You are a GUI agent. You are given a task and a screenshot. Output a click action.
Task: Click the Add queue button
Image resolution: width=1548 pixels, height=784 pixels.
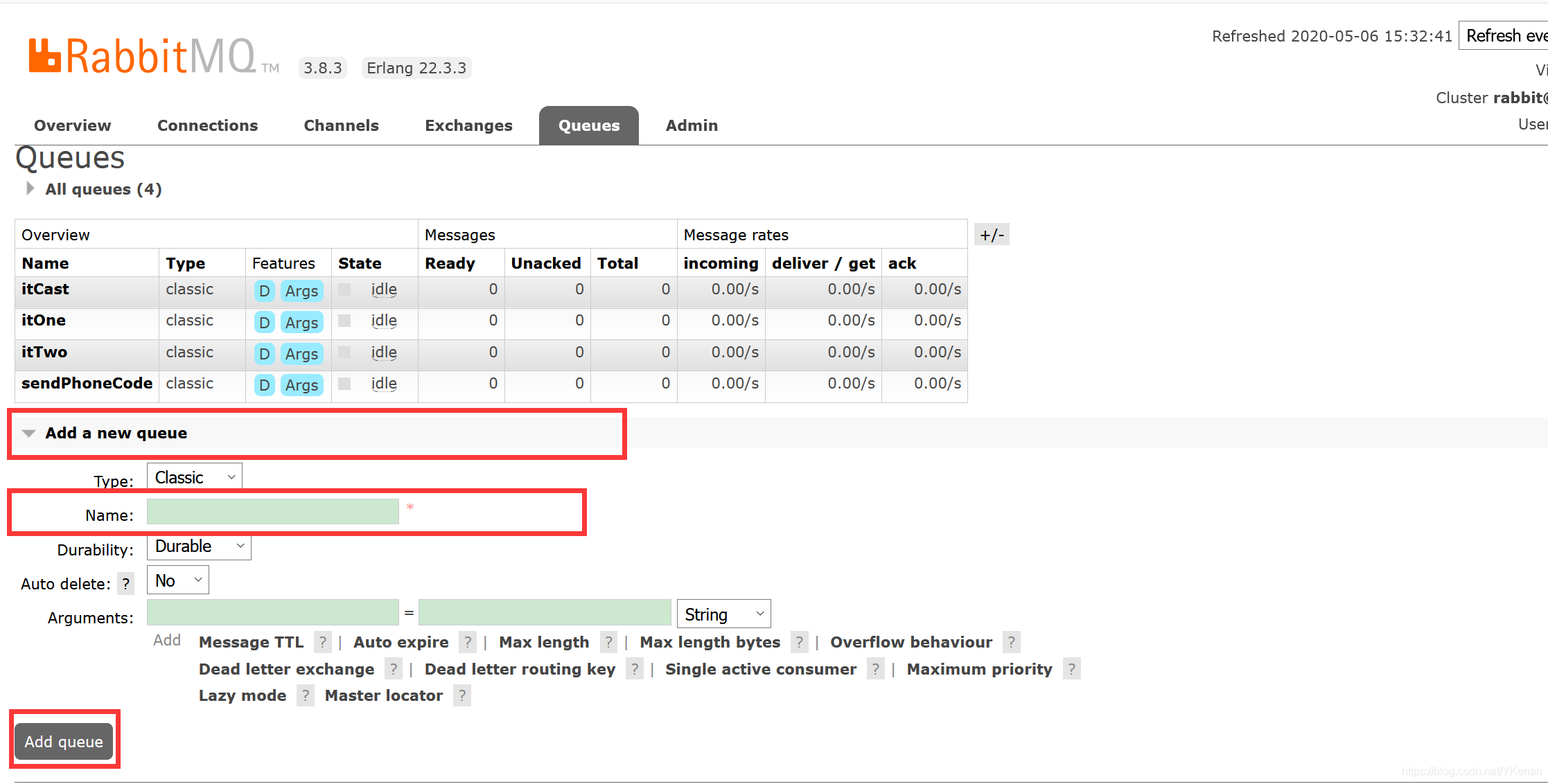coord(62,741)
